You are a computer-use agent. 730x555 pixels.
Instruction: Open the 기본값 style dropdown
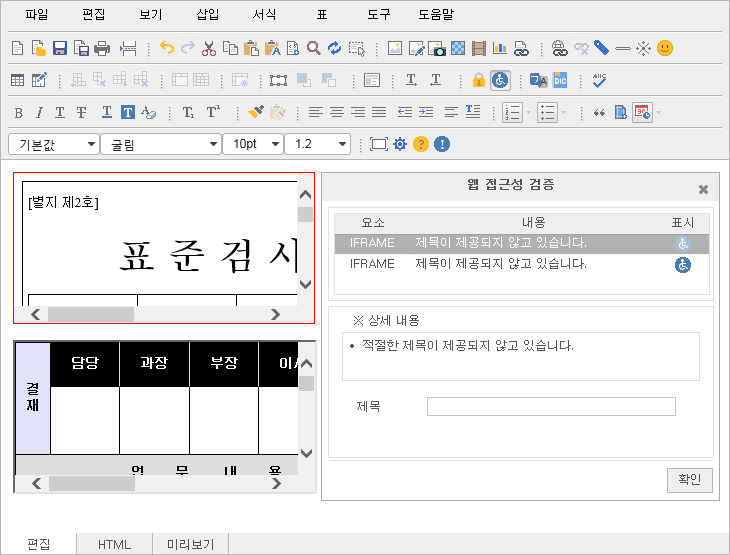[x=54, y=144]
